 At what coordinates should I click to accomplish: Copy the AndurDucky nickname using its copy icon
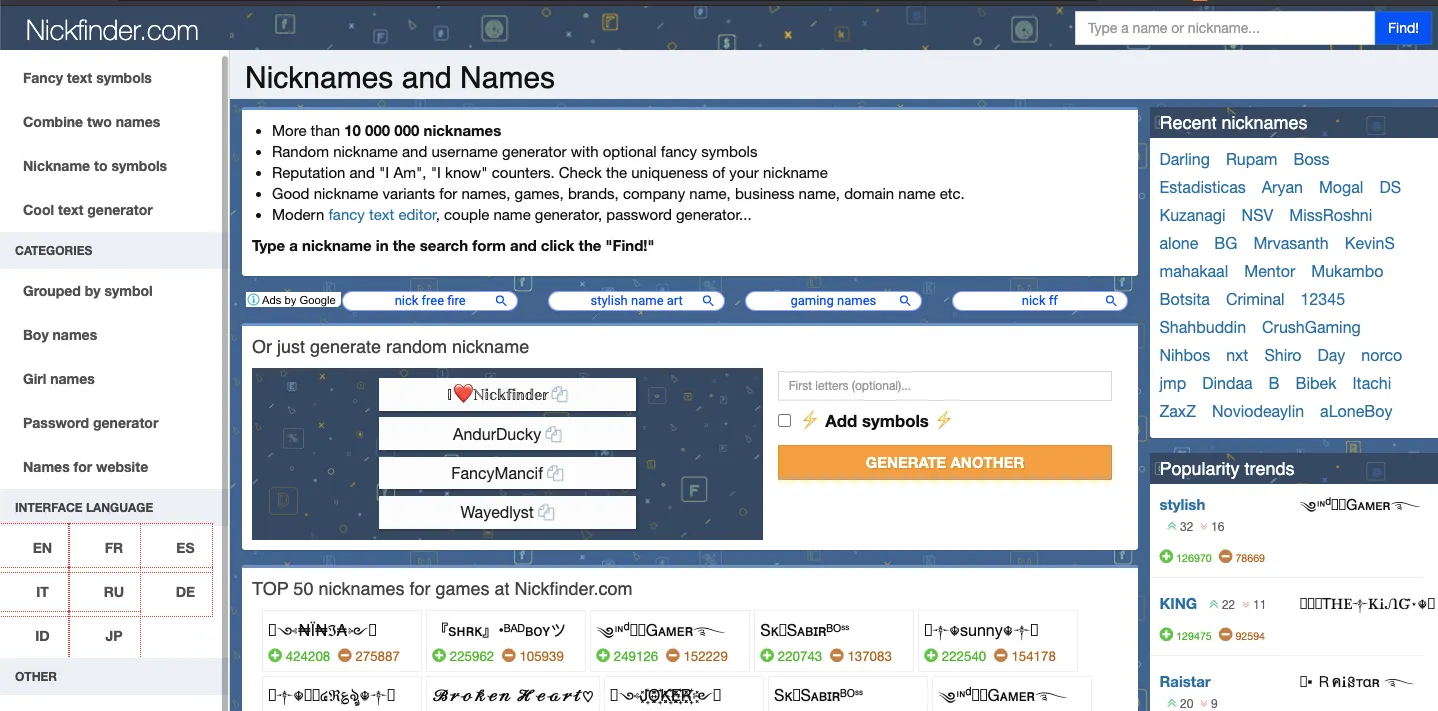(553, 435)
